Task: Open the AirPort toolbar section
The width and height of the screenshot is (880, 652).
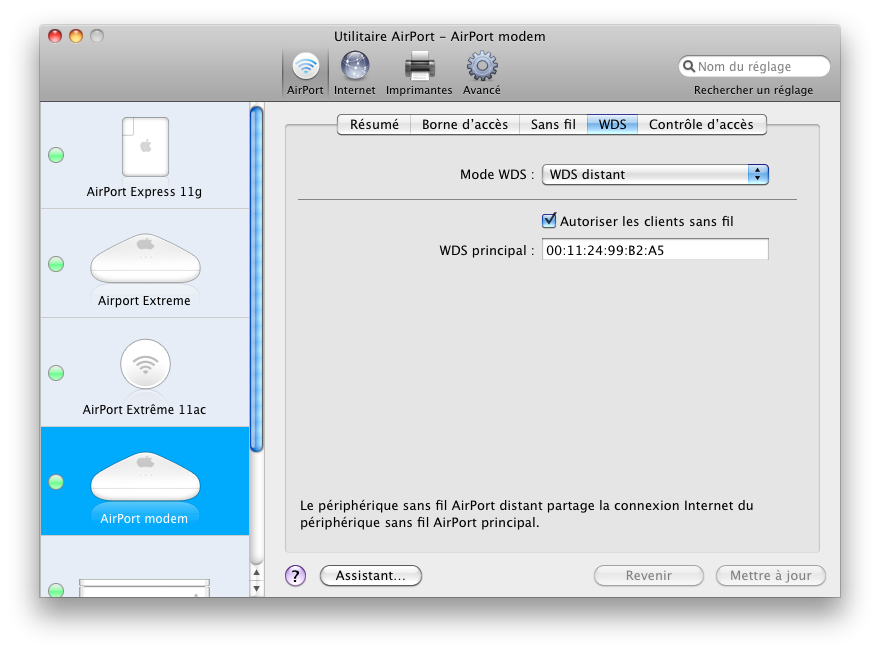Action: (x=305, y=74)
